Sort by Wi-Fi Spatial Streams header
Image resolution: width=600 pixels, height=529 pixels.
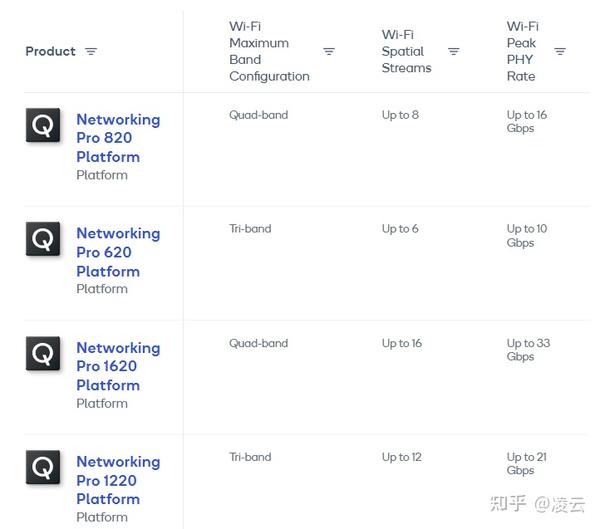pyautogui.click(x=406, y=51)
